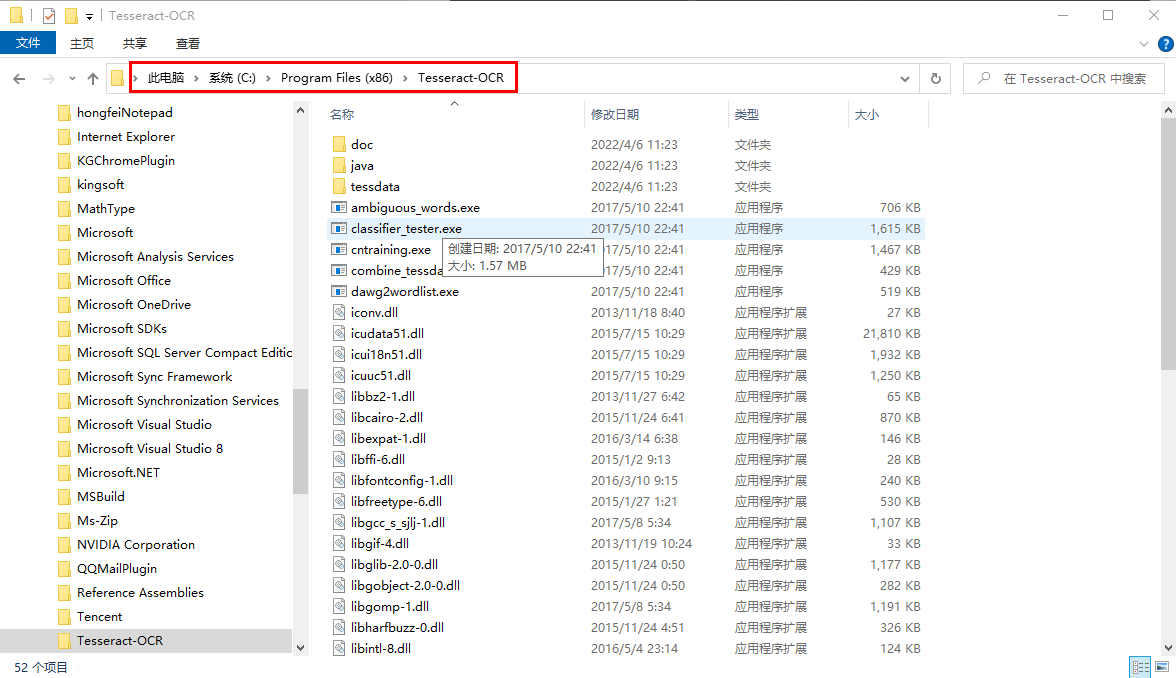Image resolution: width=1176 pixels, height=678 pixels.
Task: Click the Forward navigation arrow
Action: pyautogui.click(x=49, y=79)
